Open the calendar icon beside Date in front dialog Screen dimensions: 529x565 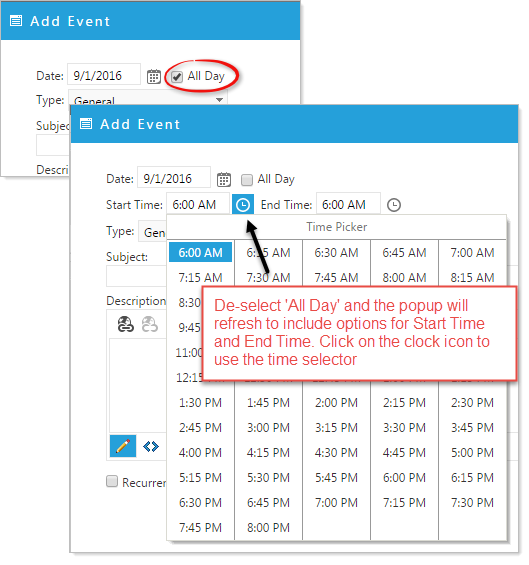click(x=224, y=179)
